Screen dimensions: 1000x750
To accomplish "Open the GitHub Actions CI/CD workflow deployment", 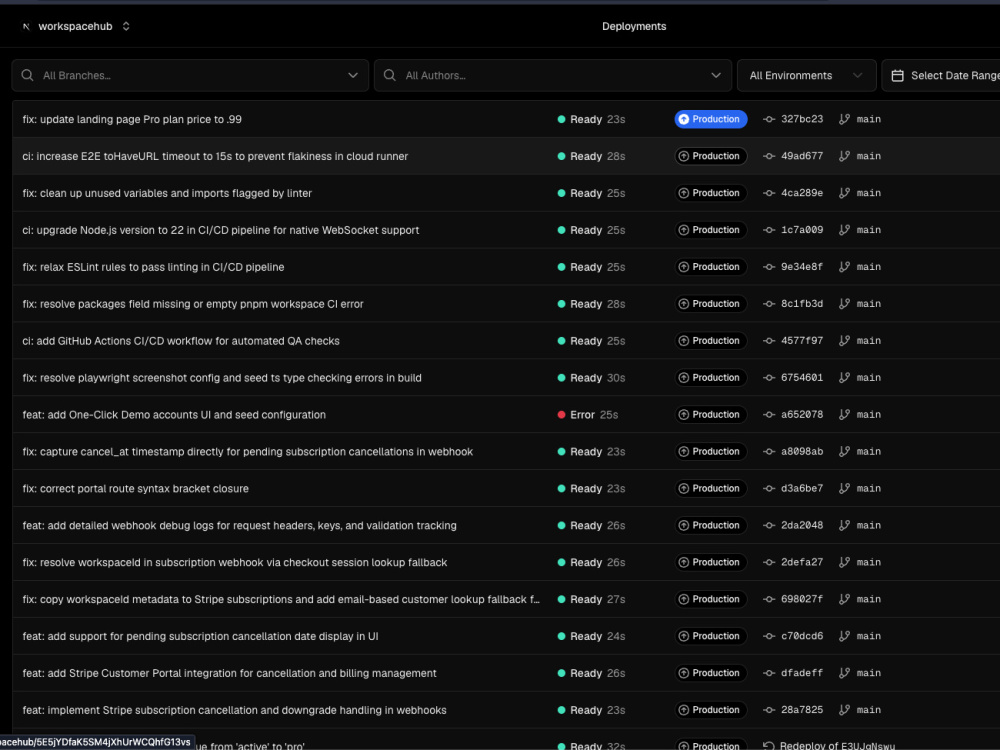I will click(x=180, y=341).
